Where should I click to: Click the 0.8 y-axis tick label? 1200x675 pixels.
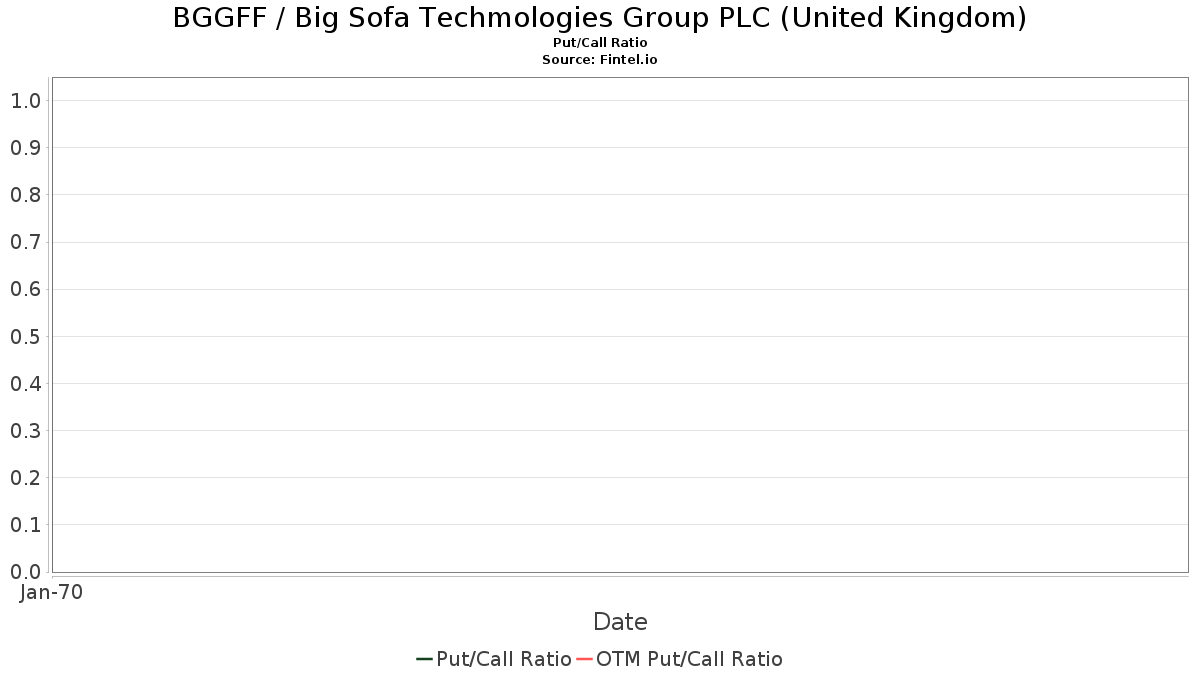coord(25,195)
